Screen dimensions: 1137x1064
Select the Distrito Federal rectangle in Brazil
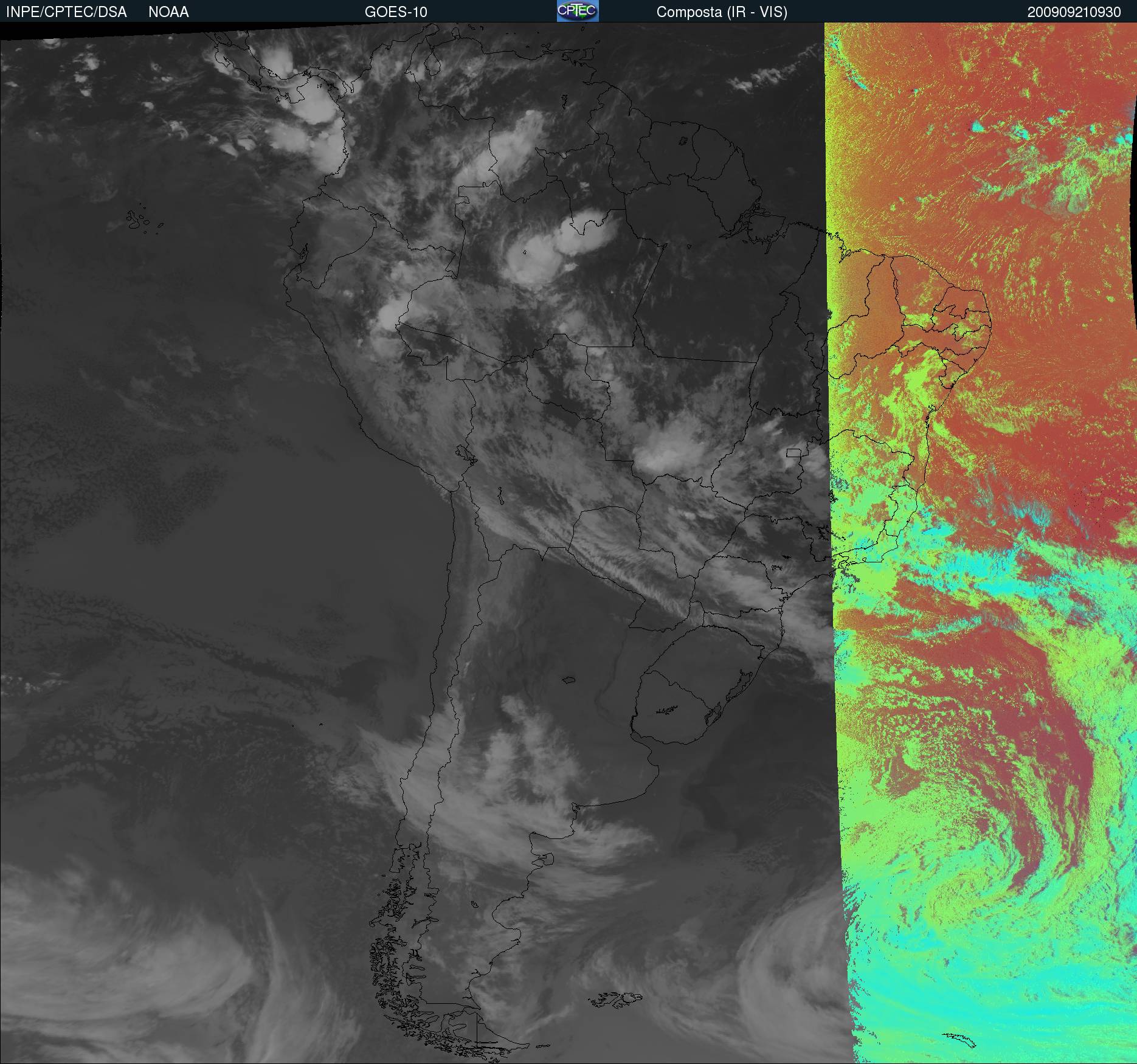click(x=793, y=452)
